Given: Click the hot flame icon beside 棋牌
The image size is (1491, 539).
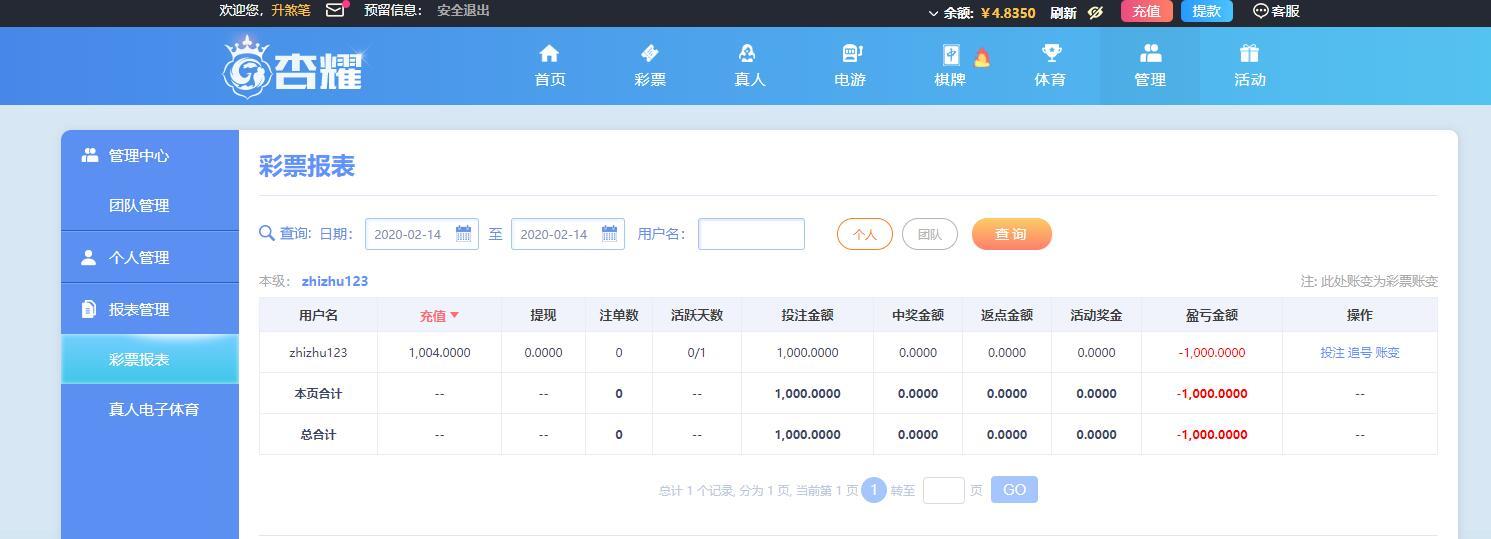Looking at the screenshot, I should click(982, 58).
